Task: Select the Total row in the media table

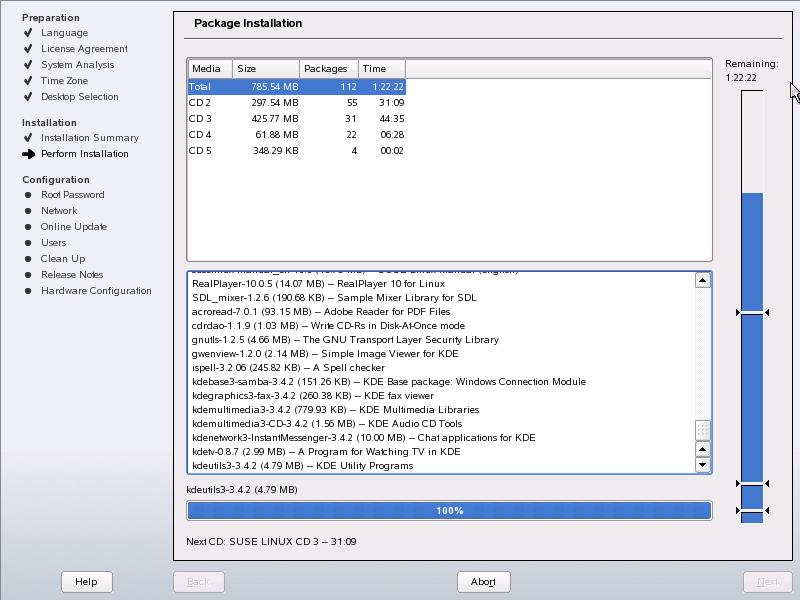Action: point(296,87)
